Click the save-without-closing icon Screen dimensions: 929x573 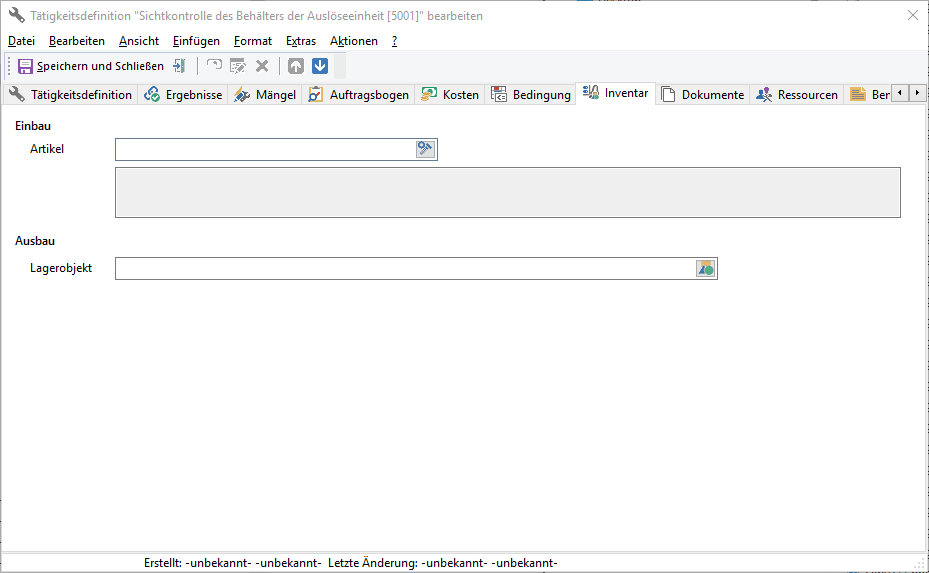pyautogui.click(x=180, y=66)
